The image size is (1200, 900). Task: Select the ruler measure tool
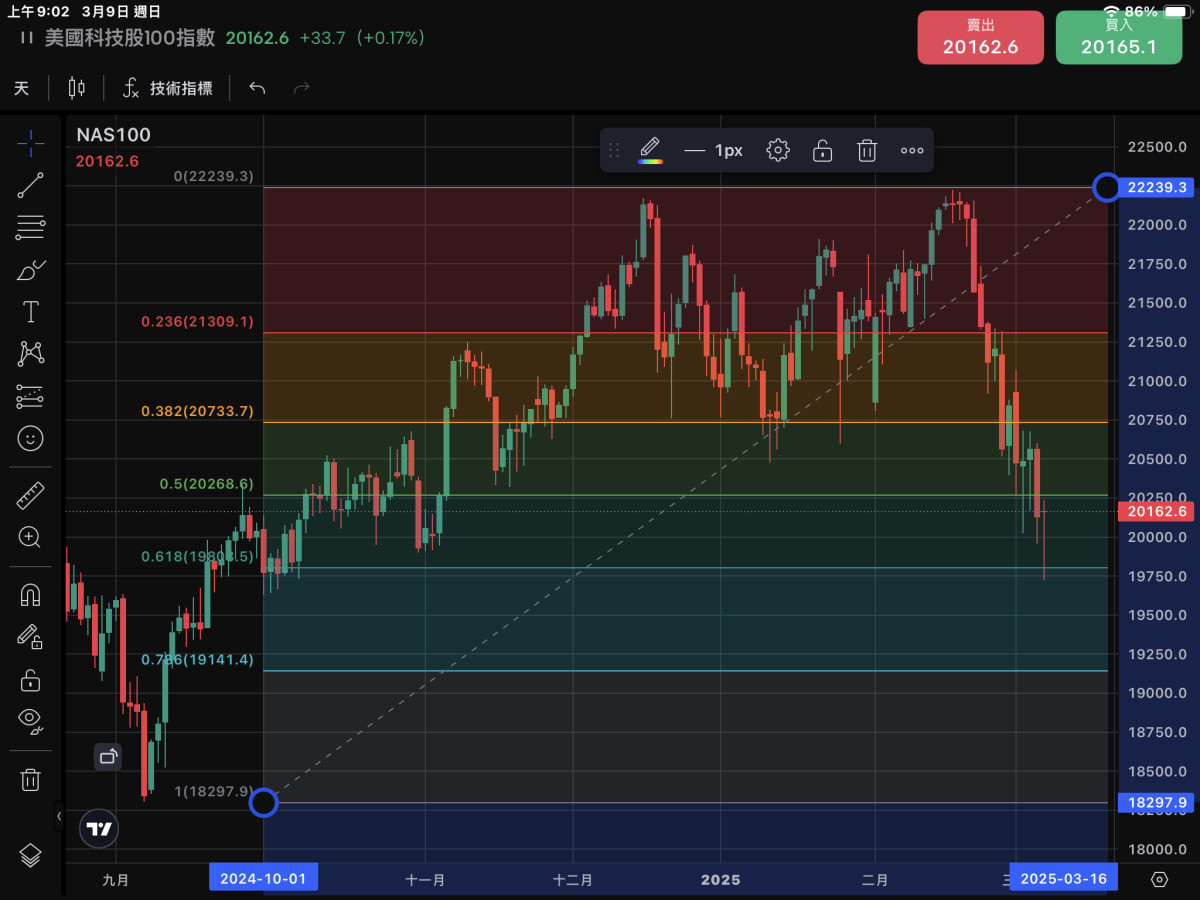(x=30, y=496)
